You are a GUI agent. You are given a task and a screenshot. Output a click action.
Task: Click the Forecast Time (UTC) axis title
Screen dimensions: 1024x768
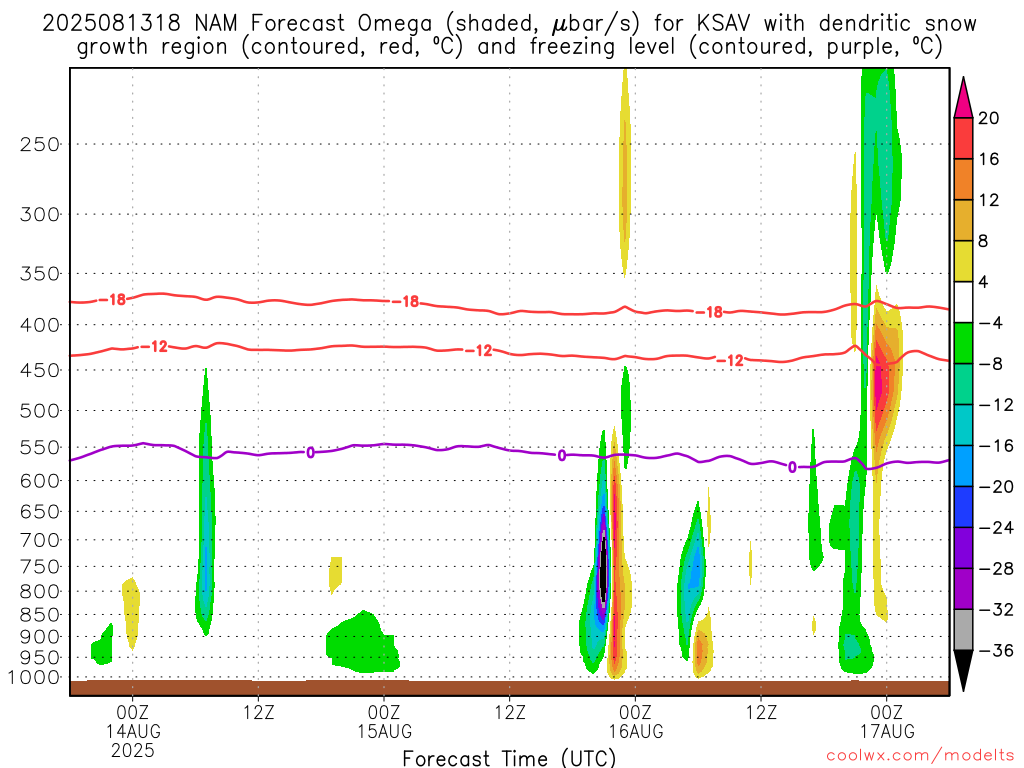[509, 758]
